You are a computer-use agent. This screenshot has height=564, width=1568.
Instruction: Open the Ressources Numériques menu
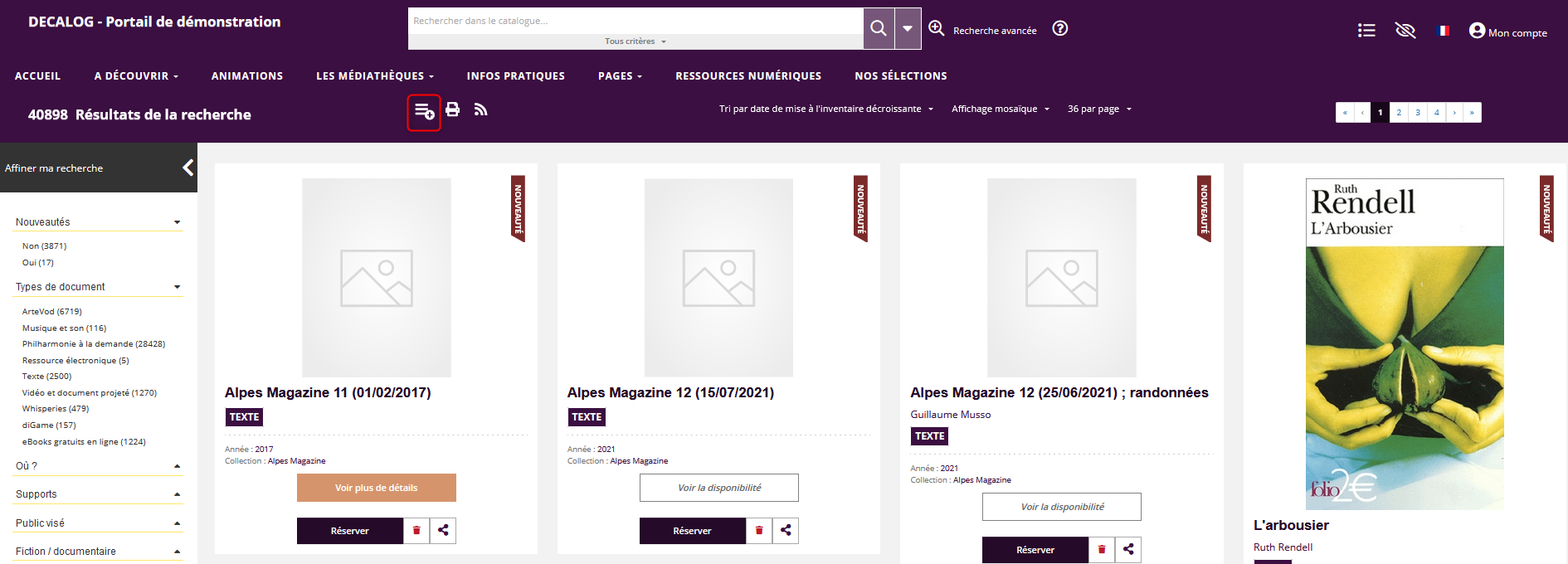pos(747,75)
